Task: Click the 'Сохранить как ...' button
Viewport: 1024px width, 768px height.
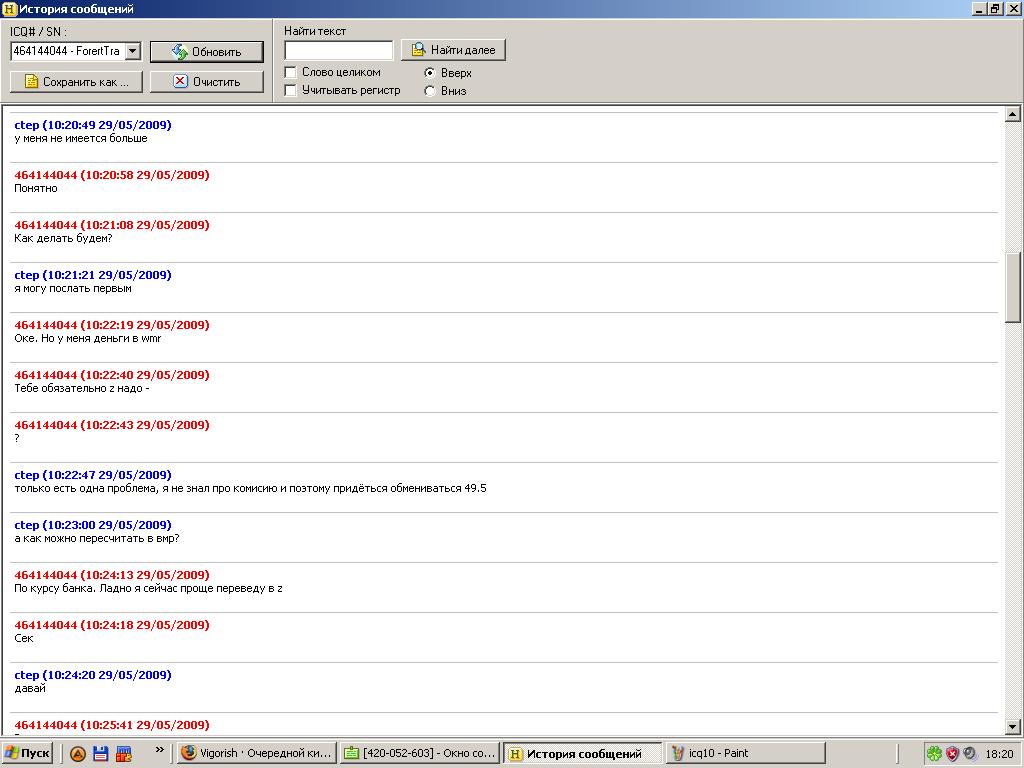Action: click(x=77, y=82)
